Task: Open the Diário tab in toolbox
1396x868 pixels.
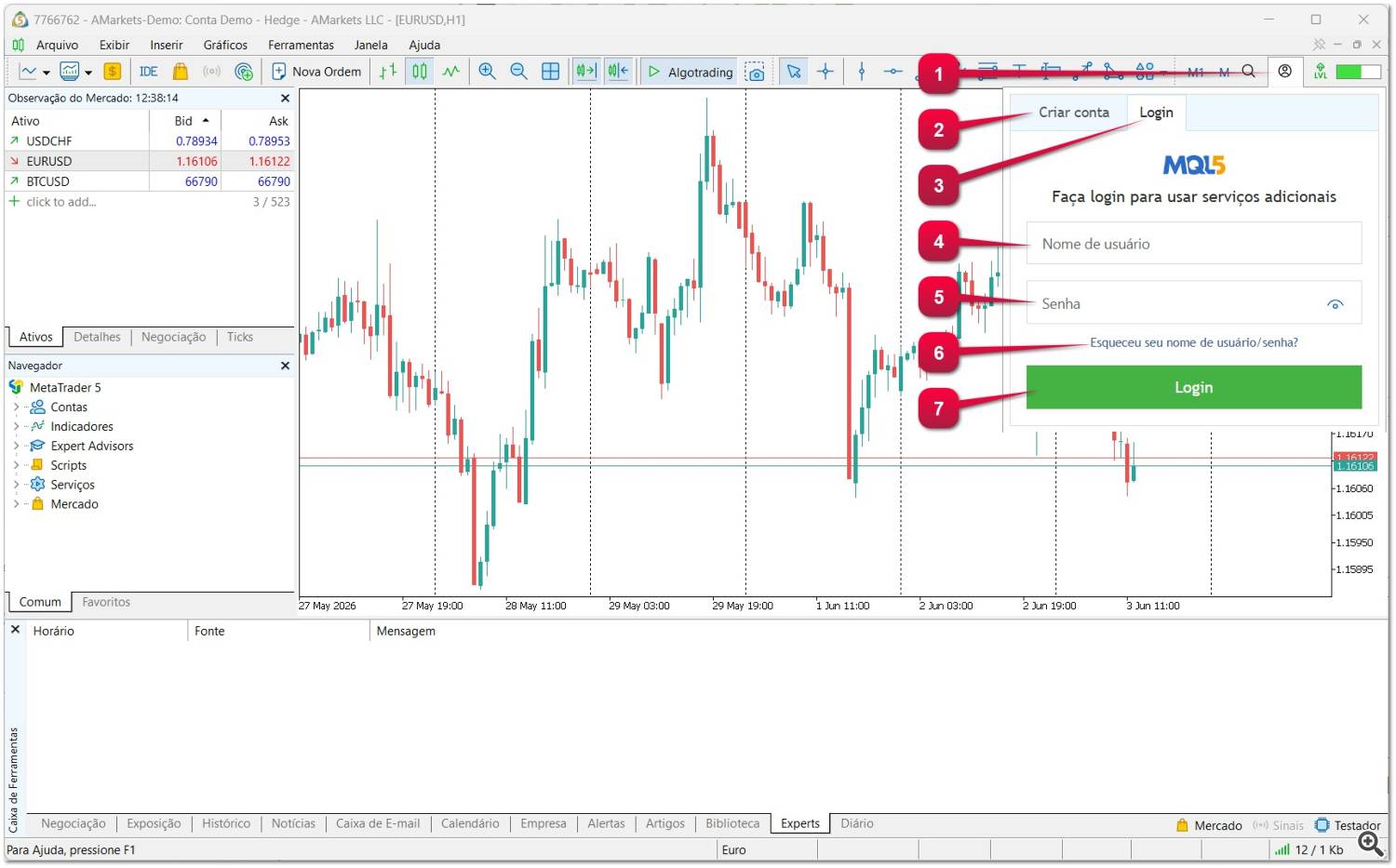Action: (x=857, y=823)
